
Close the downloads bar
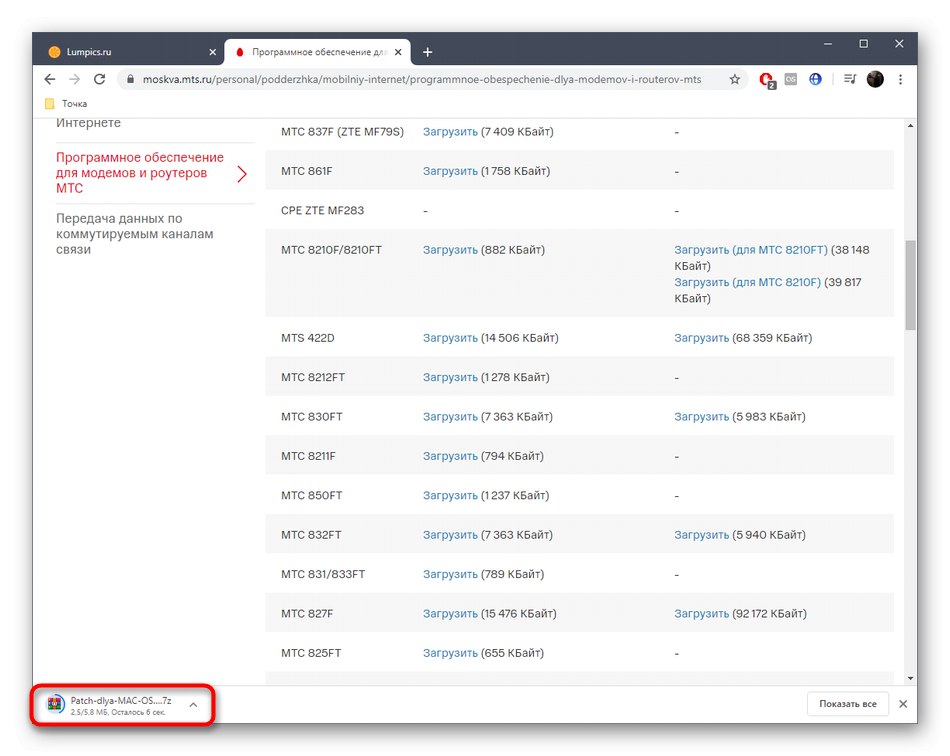(x=903, y=704)
